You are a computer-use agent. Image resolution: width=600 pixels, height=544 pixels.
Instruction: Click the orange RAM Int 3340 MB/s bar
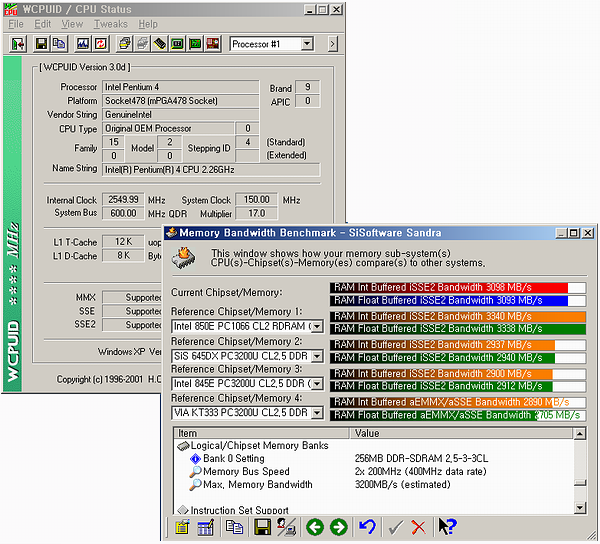pos(458,316)
